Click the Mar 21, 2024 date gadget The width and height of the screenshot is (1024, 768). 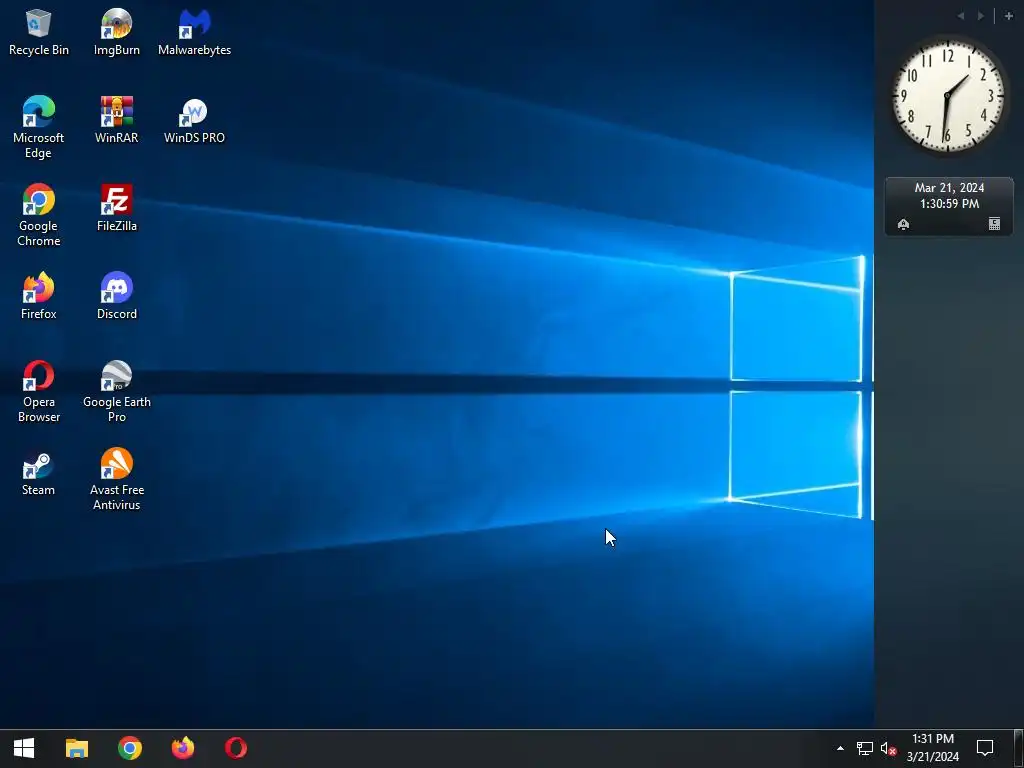click(x=949, y=206)
